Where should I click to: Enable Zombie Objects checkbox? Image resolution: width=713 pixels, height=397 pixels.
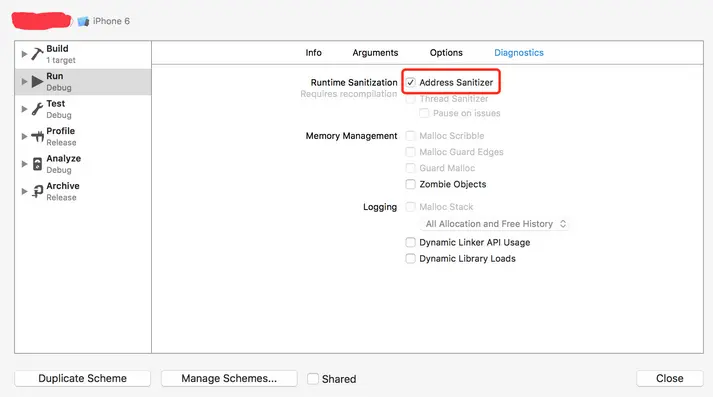411,184
